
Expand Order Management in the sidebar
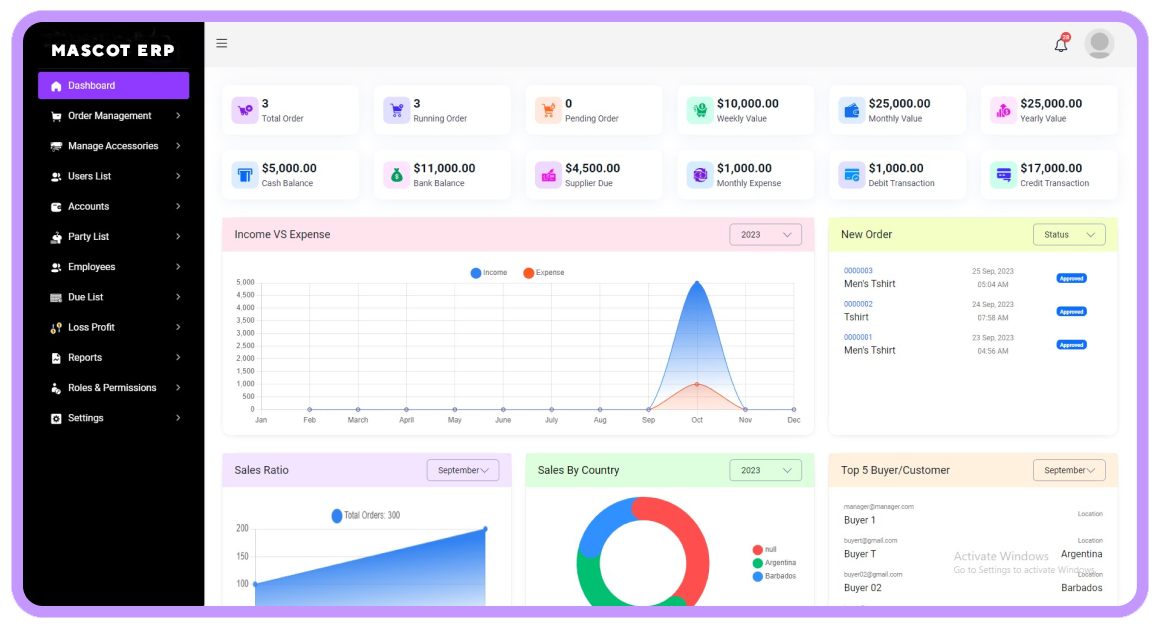(x=113, y=116)
